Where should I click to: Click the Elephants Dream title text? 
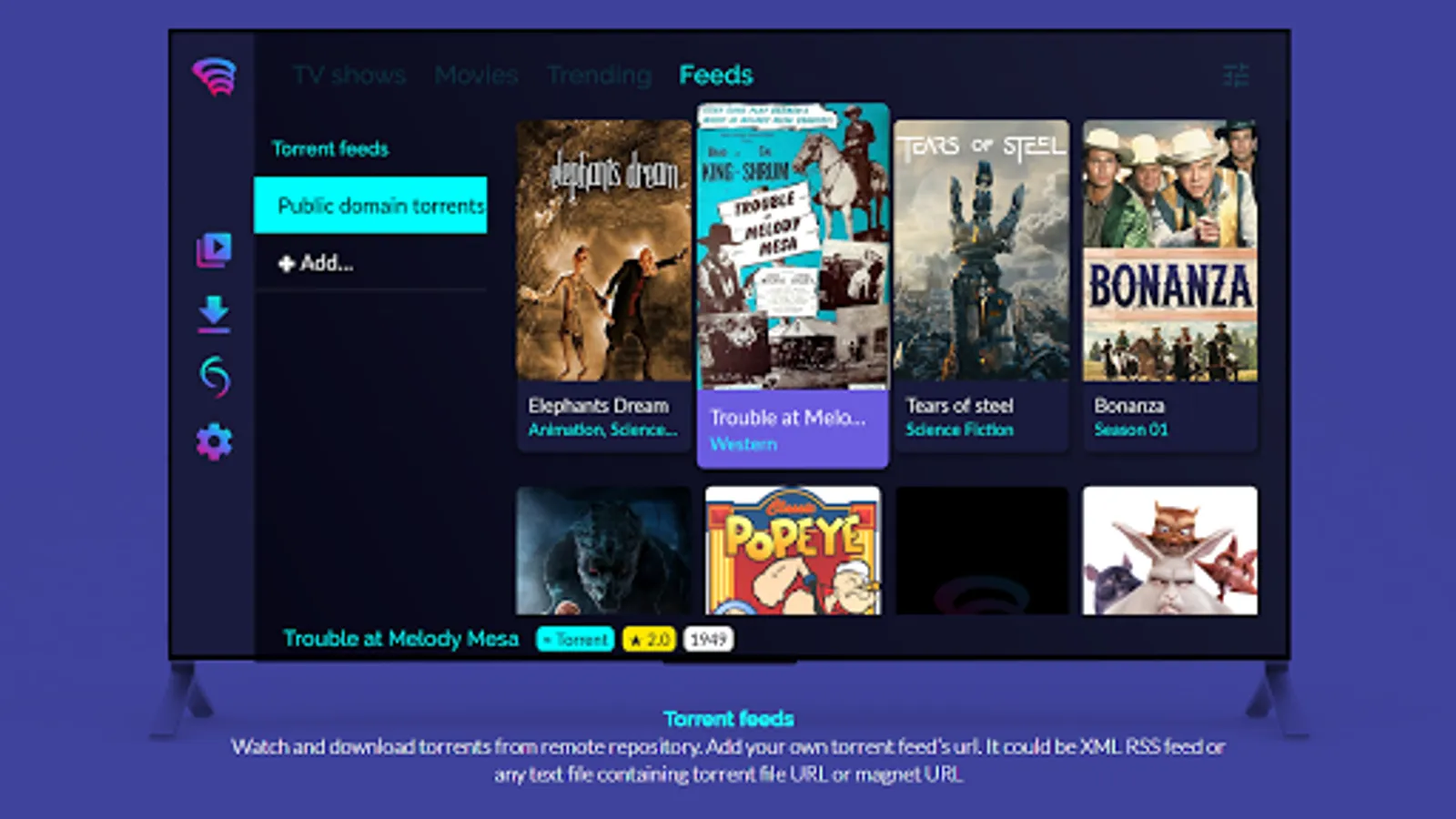click(598, 406)
